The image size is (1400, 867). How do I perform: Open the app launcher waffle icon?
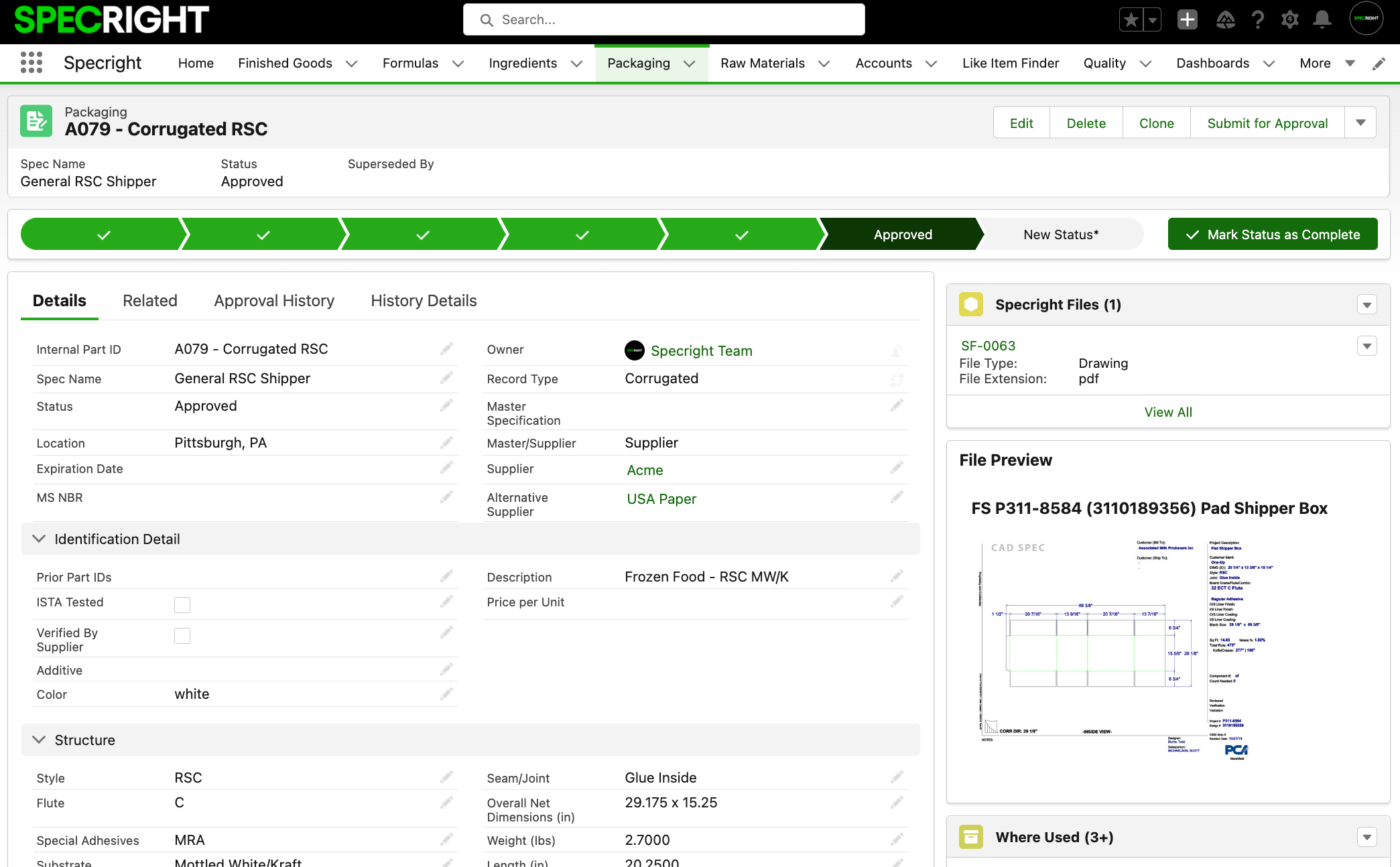pyautogui.click(x=31, y=62)
